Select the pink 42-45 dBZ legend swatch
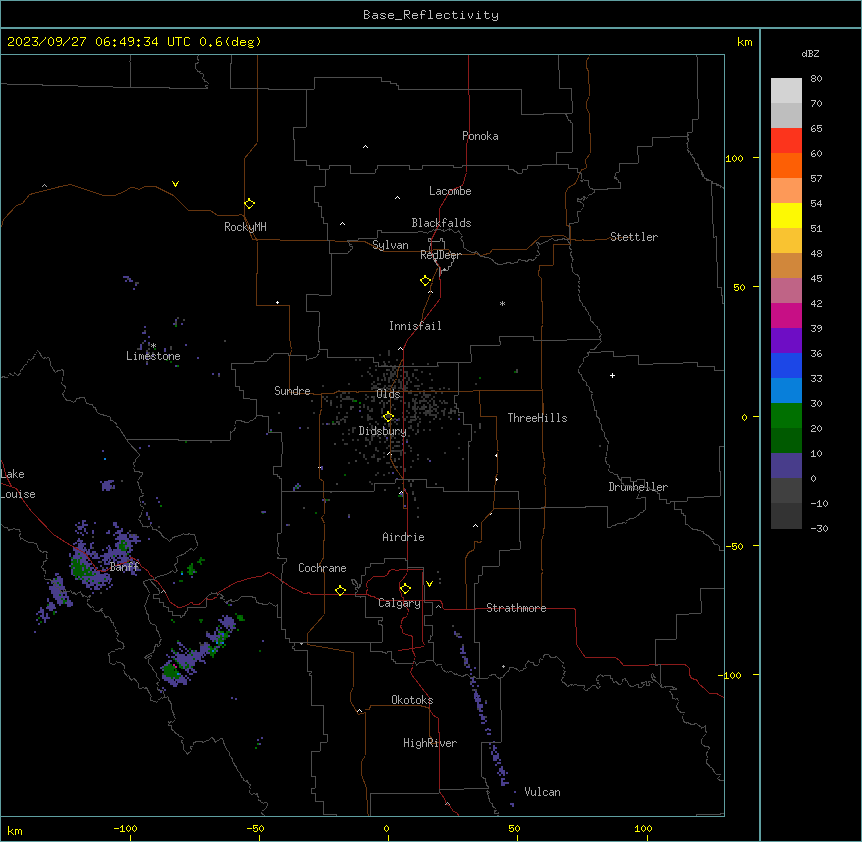The height and width of the screenshot is (842, 862). pyautogui.click(x=786, y=290)
